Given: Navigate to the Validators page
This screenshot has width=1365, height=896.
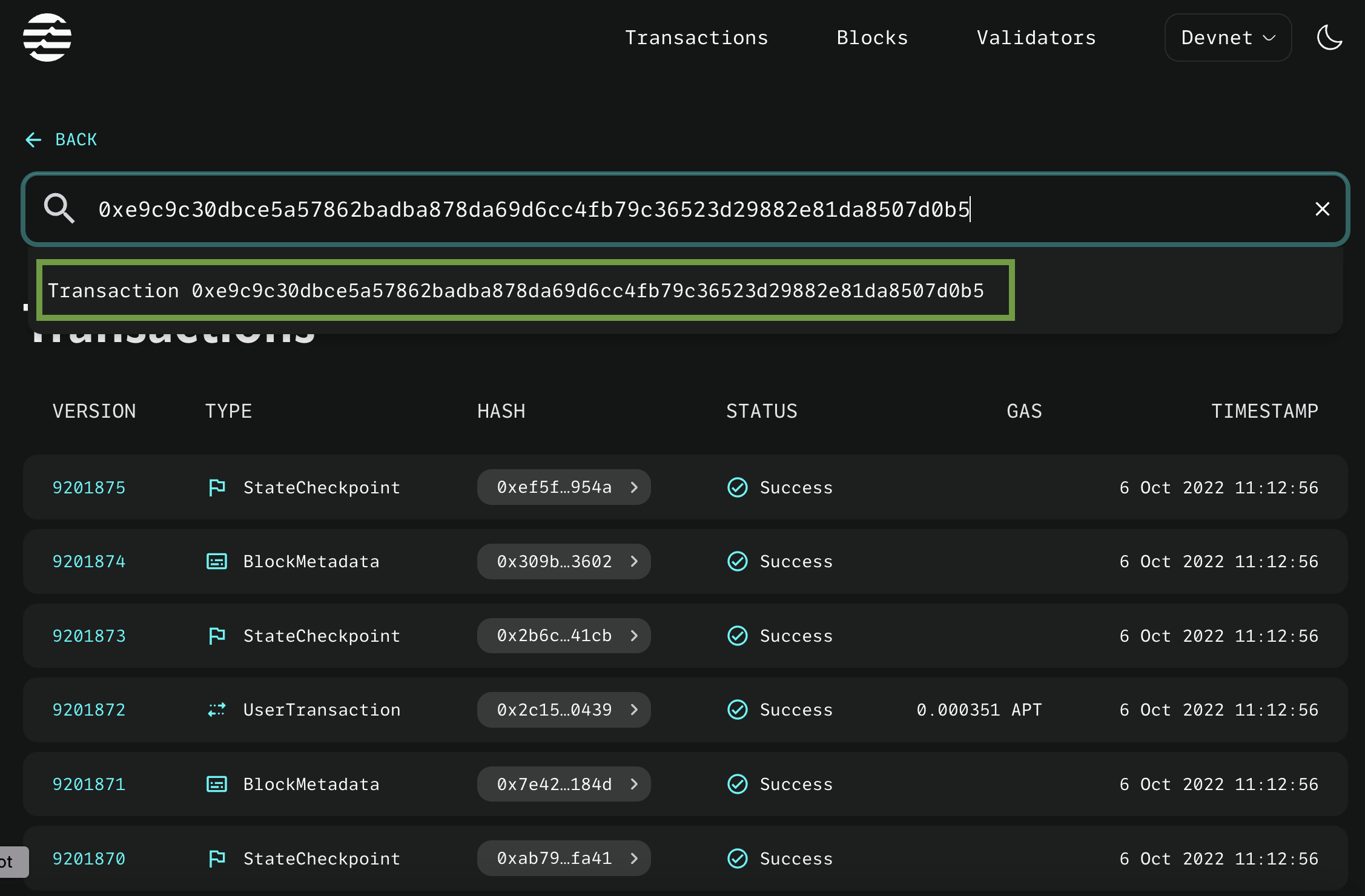Looking at the screenshot, I should point(1036,37).
